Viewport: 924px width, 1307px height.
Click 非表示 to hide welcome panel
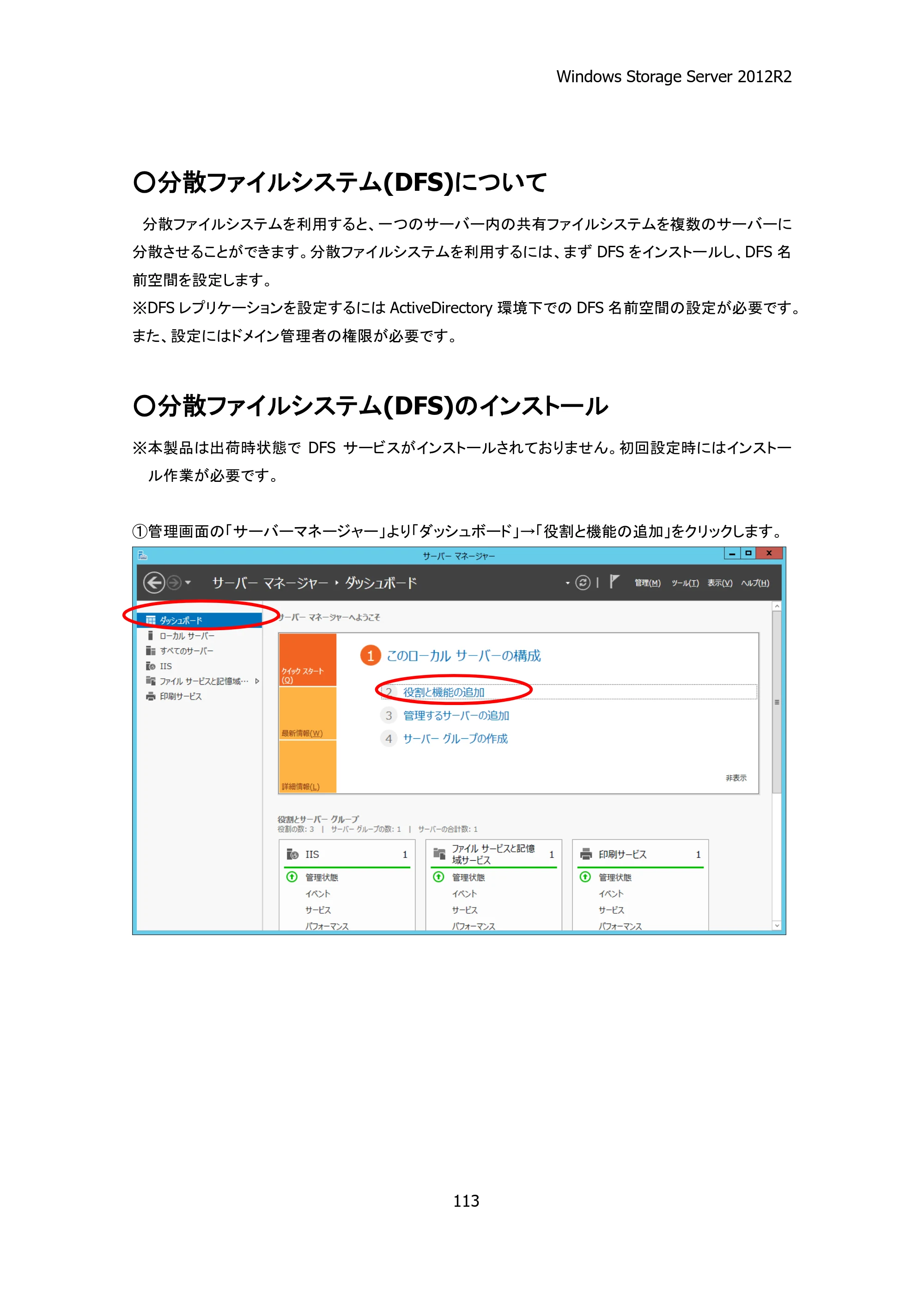(x=736, y=778)
